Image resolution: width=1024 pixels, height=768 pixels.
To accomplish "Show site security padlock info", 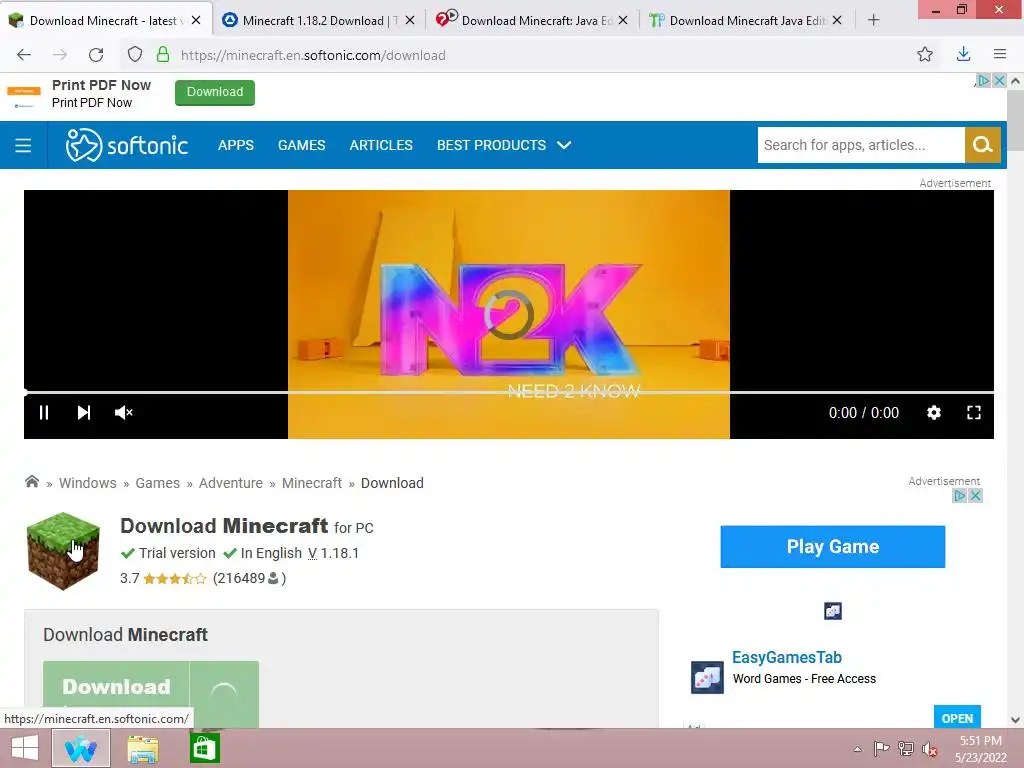I will [163, 55].
